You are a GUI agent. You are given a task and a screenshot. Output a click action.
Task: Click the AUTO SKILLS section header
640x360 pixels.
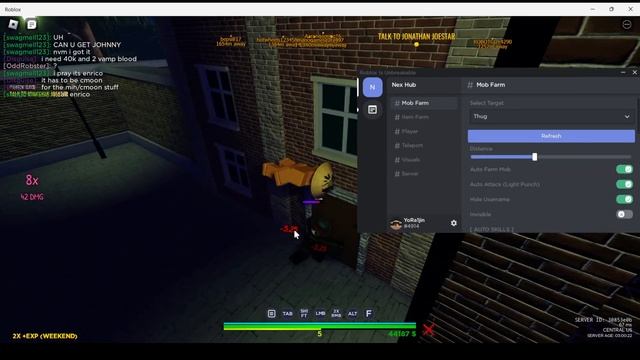pyautogui.click(x=492, y=229)
